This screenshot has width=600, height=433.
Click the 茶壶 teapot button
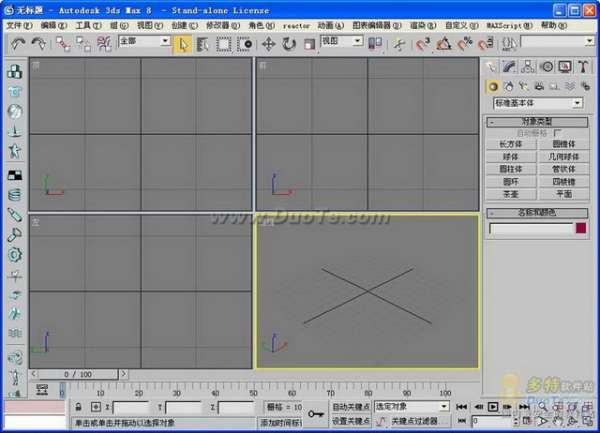[511, 194]
